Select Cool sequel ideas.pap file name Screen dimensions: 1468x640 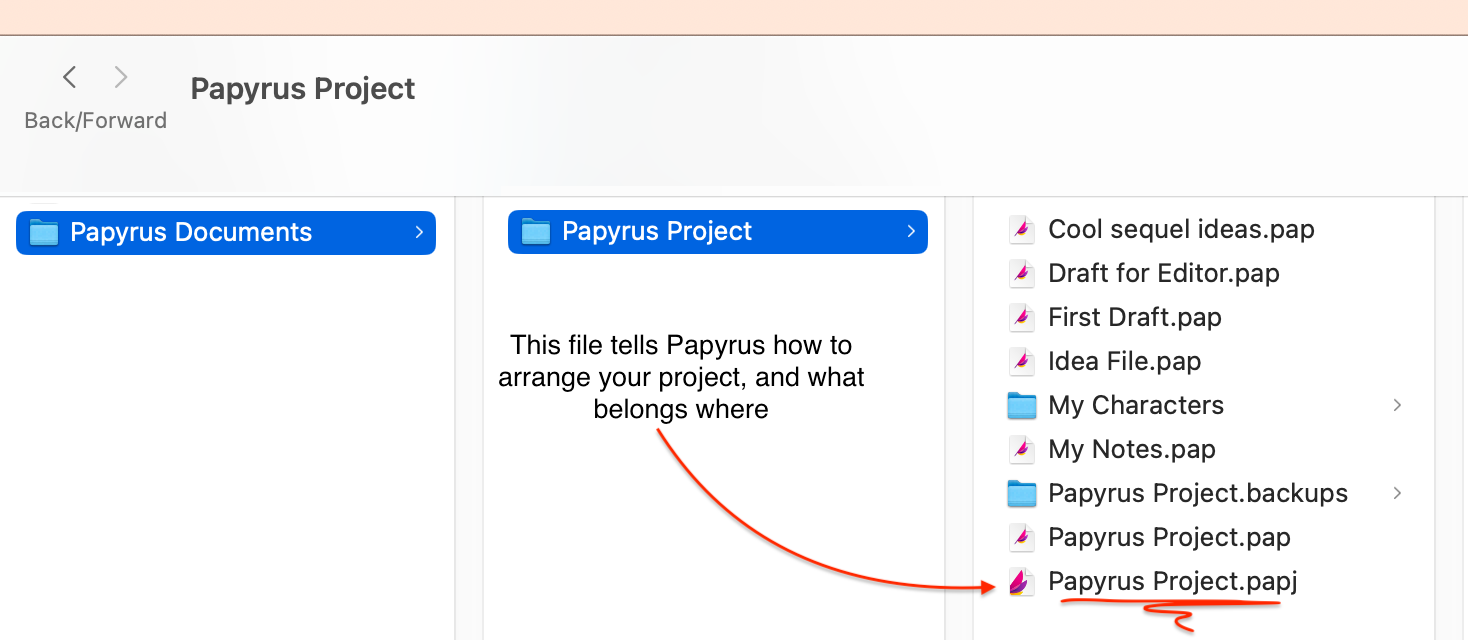click(x=1181, y=229)
